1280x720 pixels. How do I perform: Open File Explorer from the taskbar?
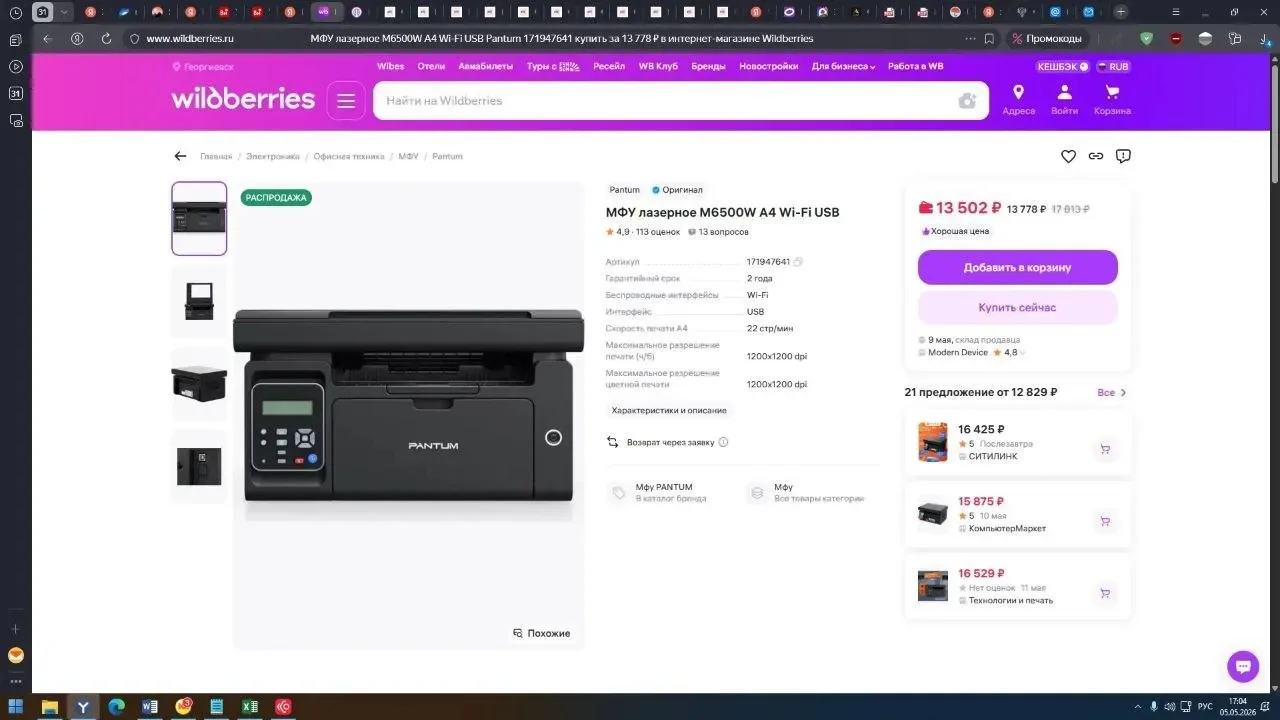point(49,707)
